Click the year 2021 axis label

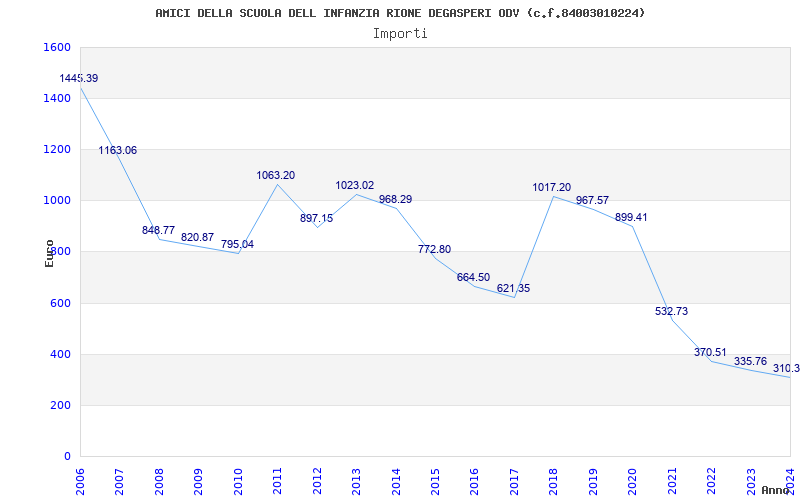tap(672, 481)
